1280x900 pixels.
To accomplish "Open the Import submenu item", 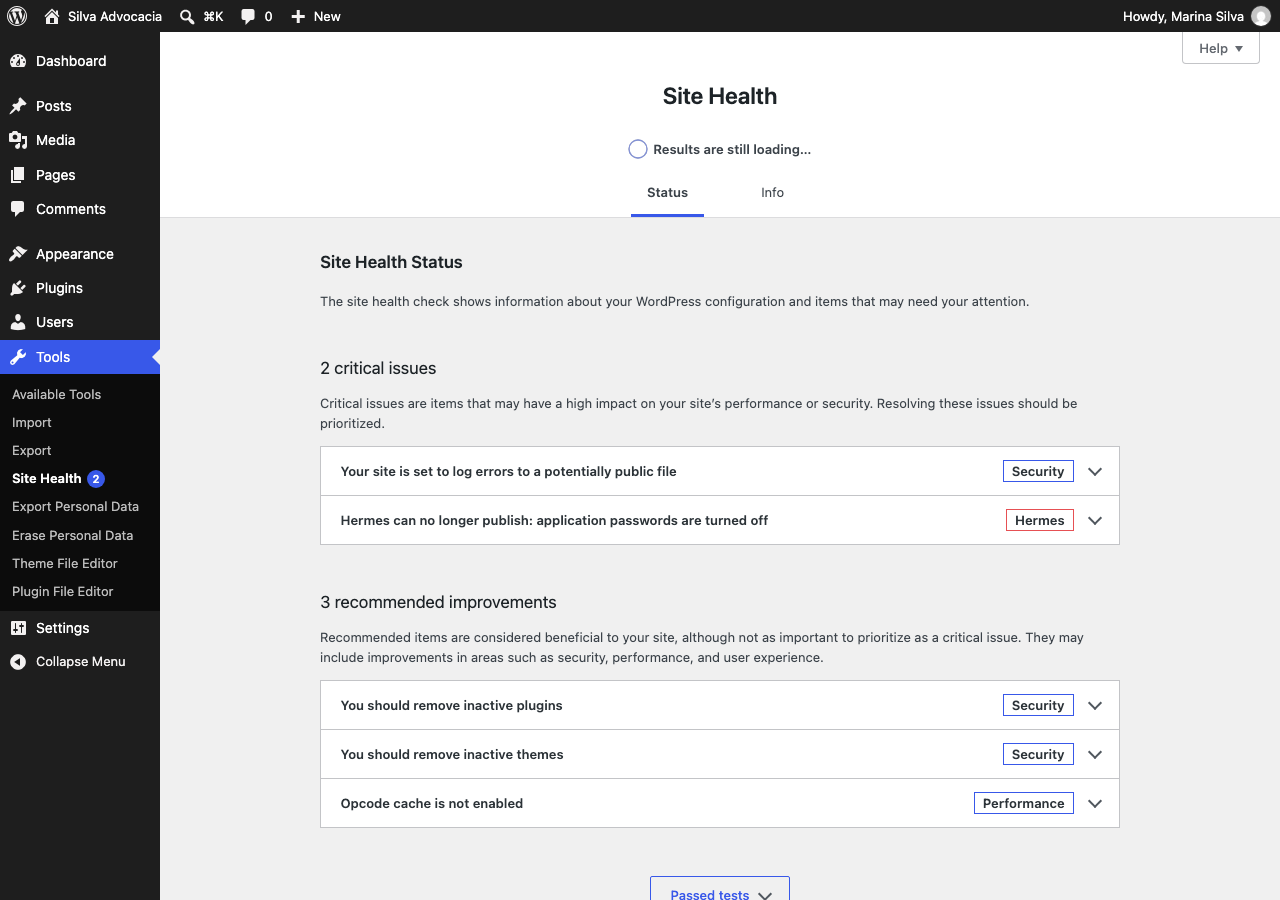I will tap(31, 422).
